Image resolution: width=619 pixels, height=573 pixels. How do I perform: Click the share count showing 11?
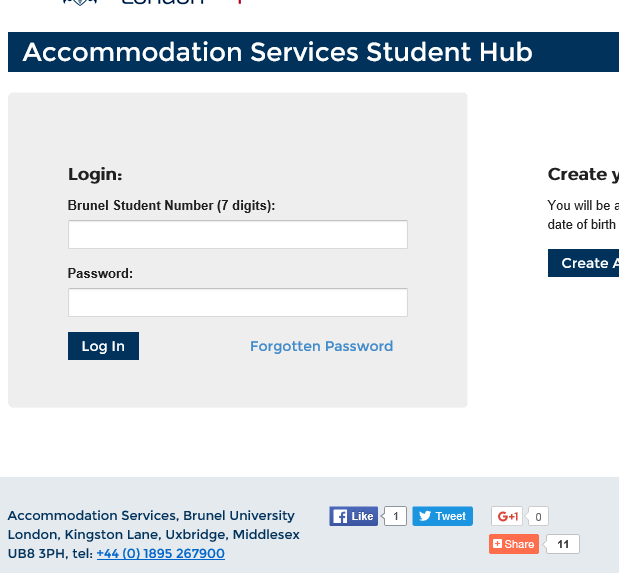click(x=564, y=544)
